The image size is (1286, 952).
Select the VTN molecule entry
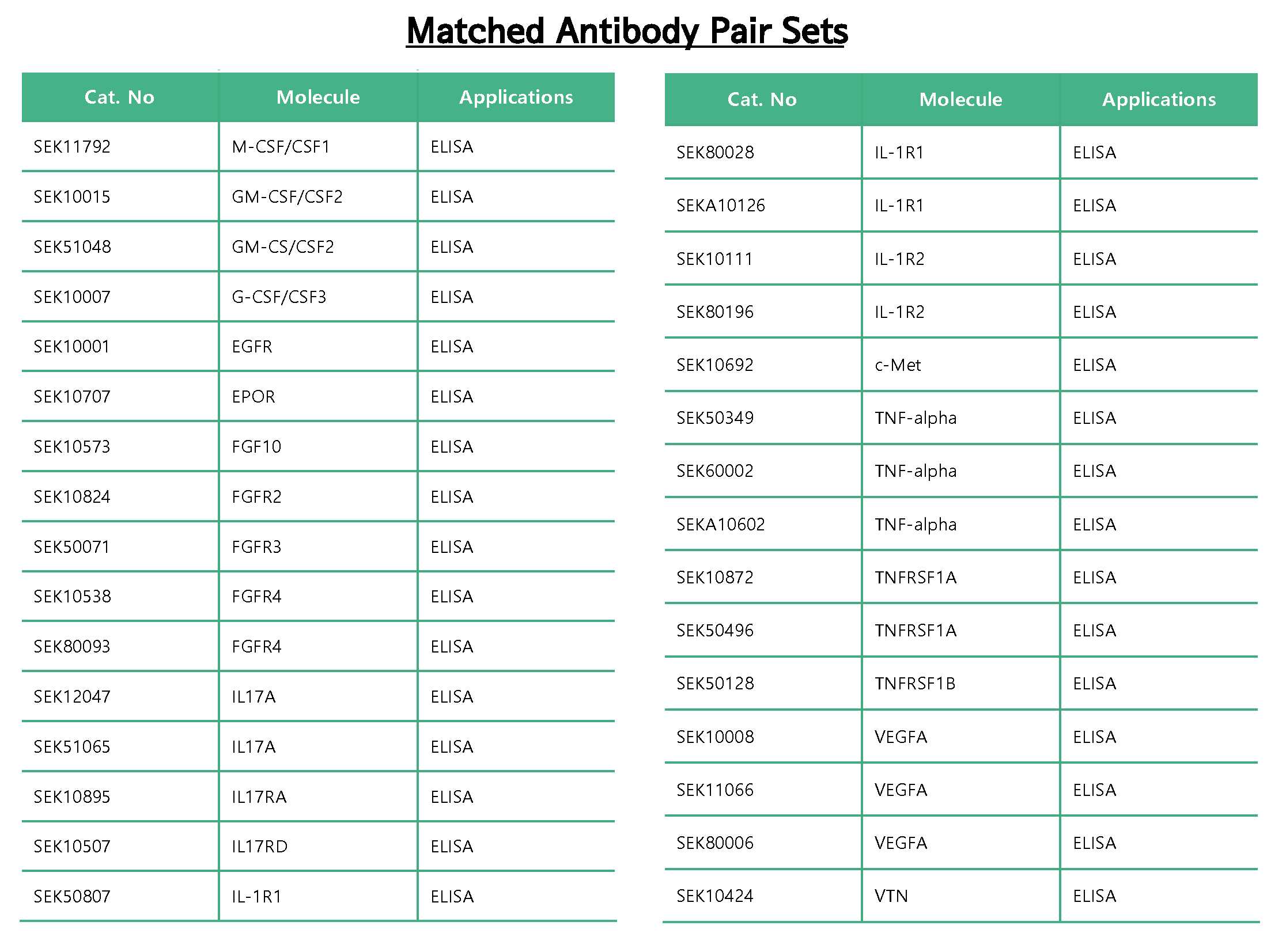891,896
